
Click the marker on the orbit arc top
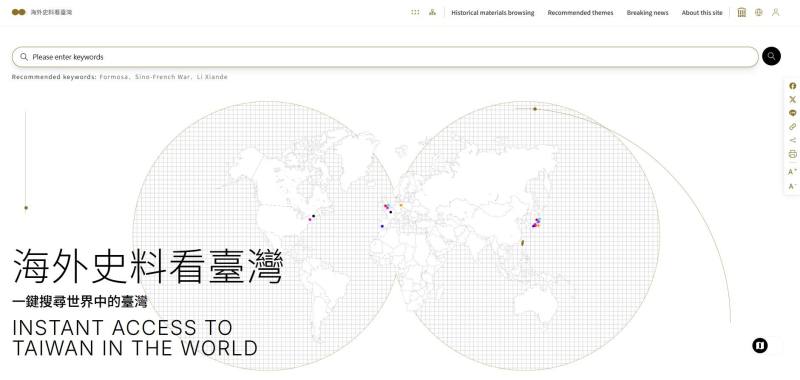(535, 109)
